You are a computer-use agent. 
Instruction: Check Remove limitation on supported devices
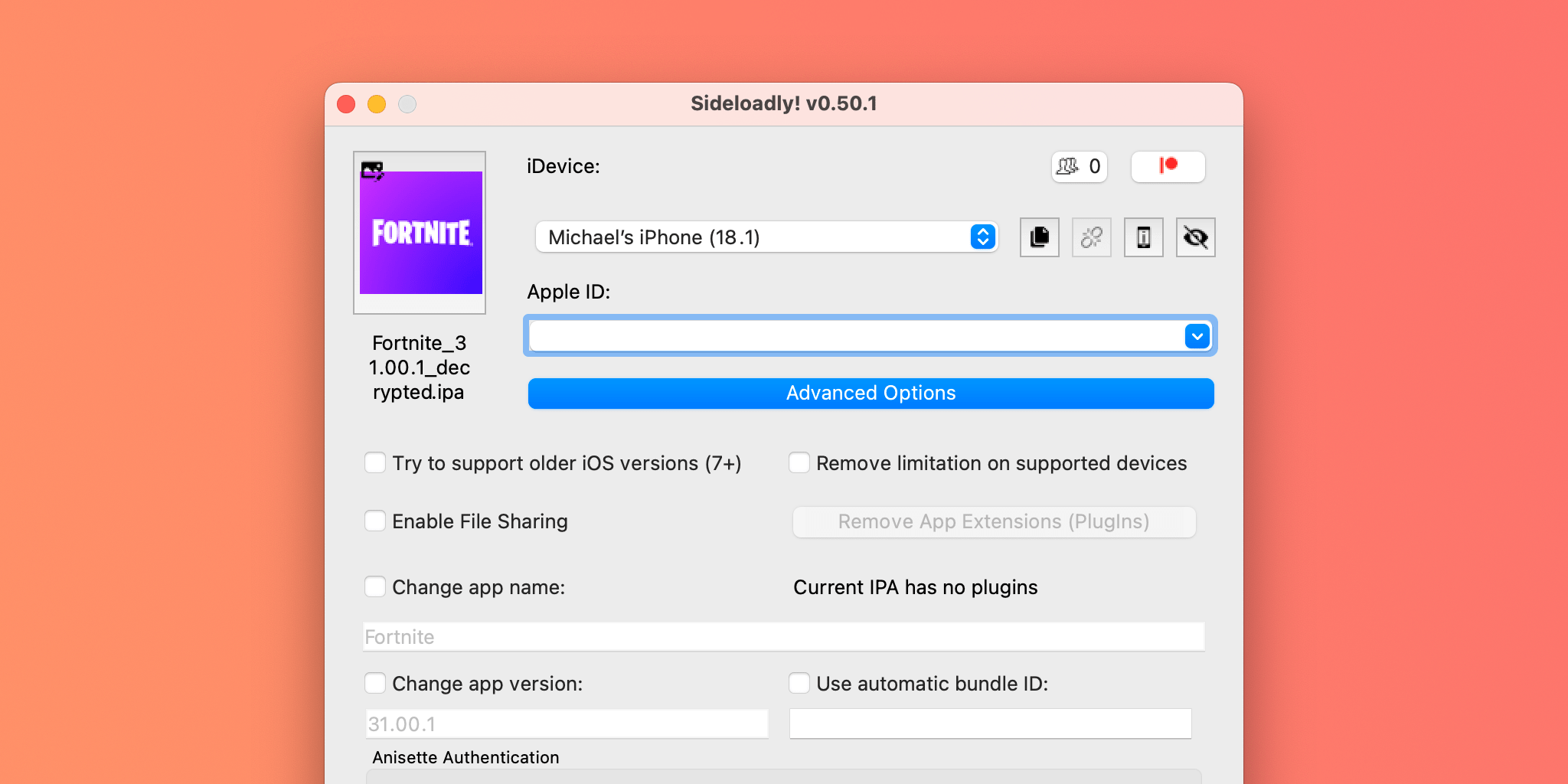[799, 462]
